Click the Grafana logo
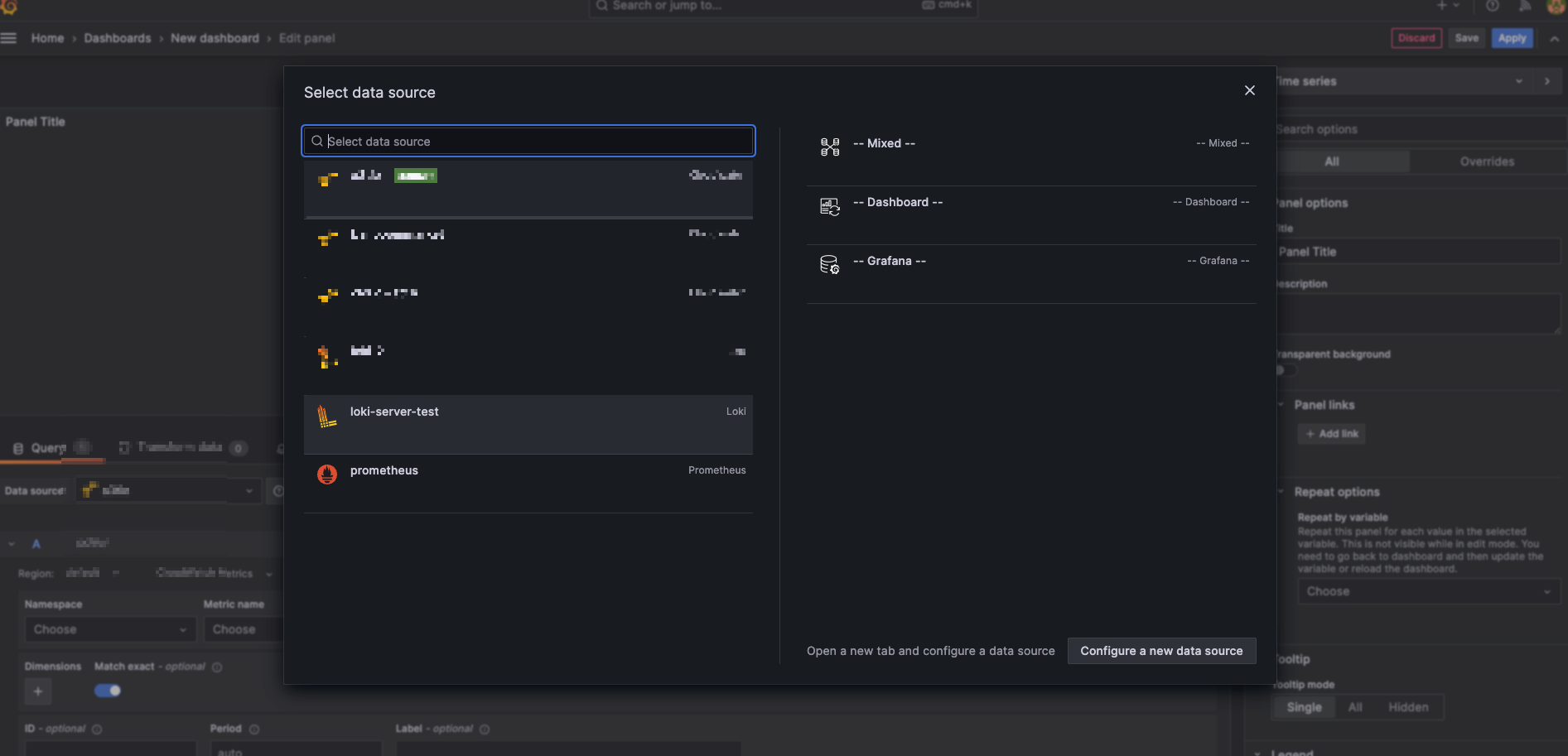Viewport: 1568px width, 756px height. click(9, 7)
